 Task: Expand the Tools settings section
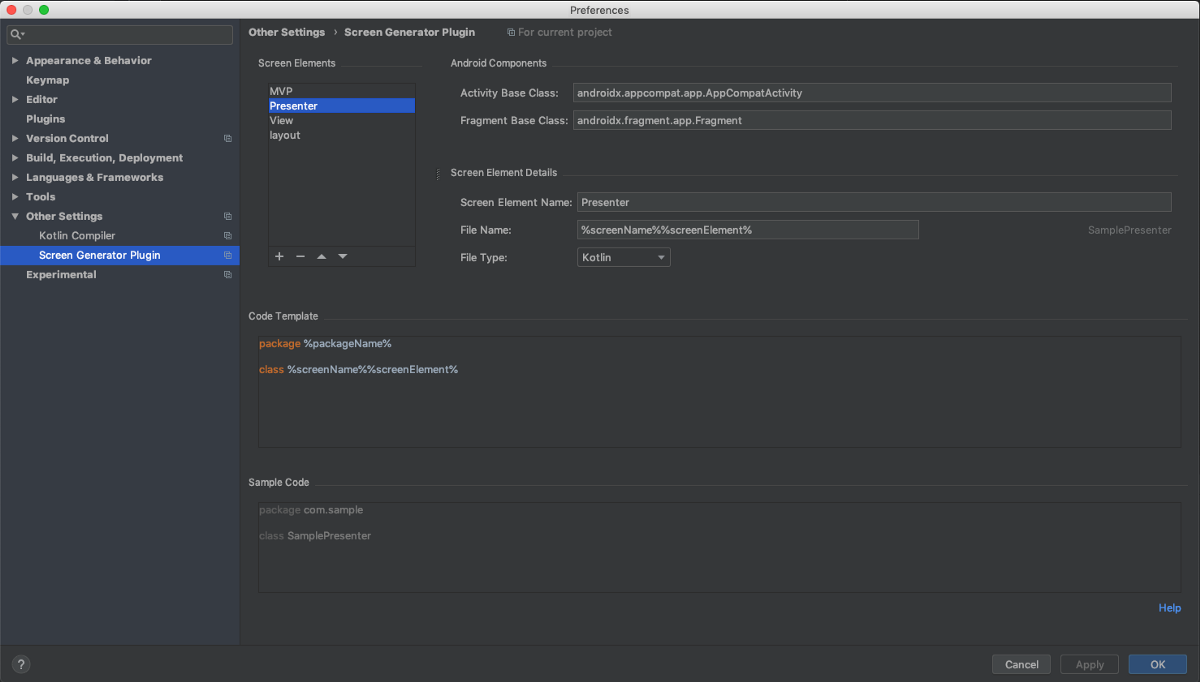click(15, 197)
